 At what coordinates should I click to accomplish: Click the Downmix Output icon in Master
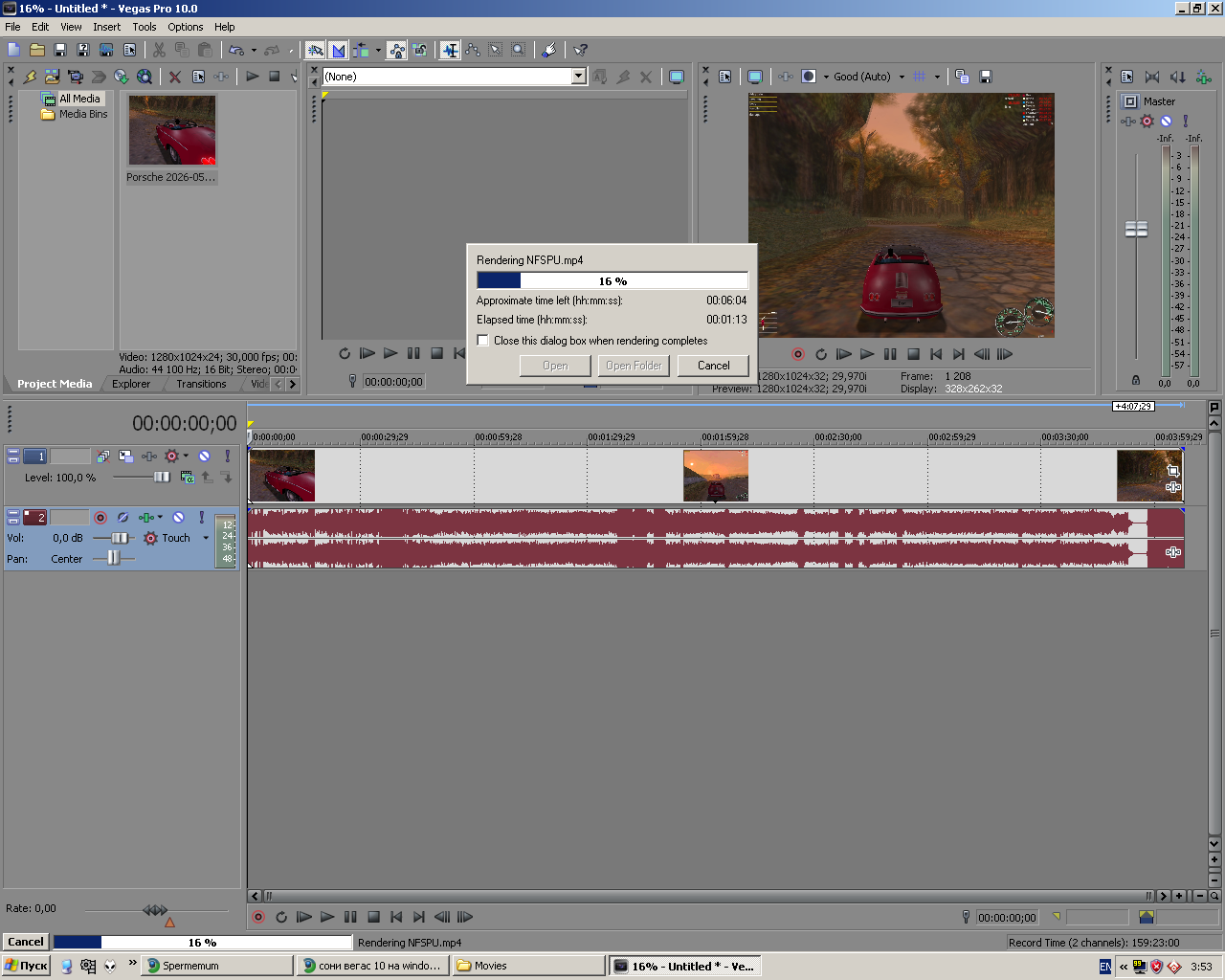(1152, 77)
